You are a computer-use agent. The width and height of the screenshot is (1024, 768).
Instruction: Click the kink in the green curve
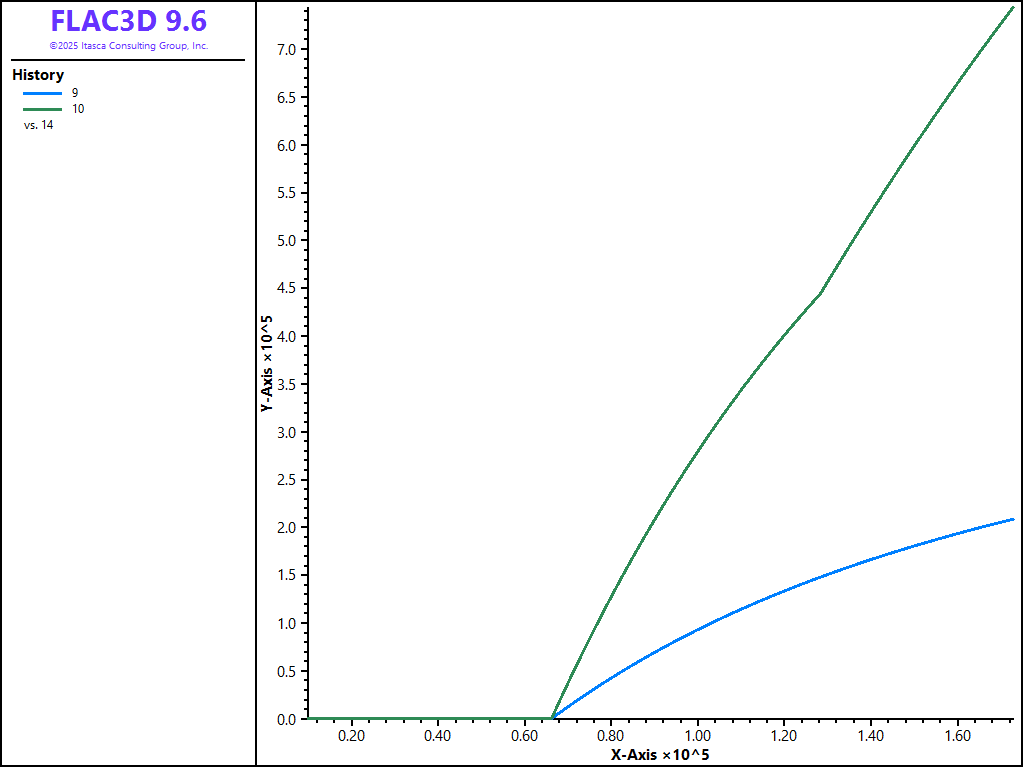821,293
